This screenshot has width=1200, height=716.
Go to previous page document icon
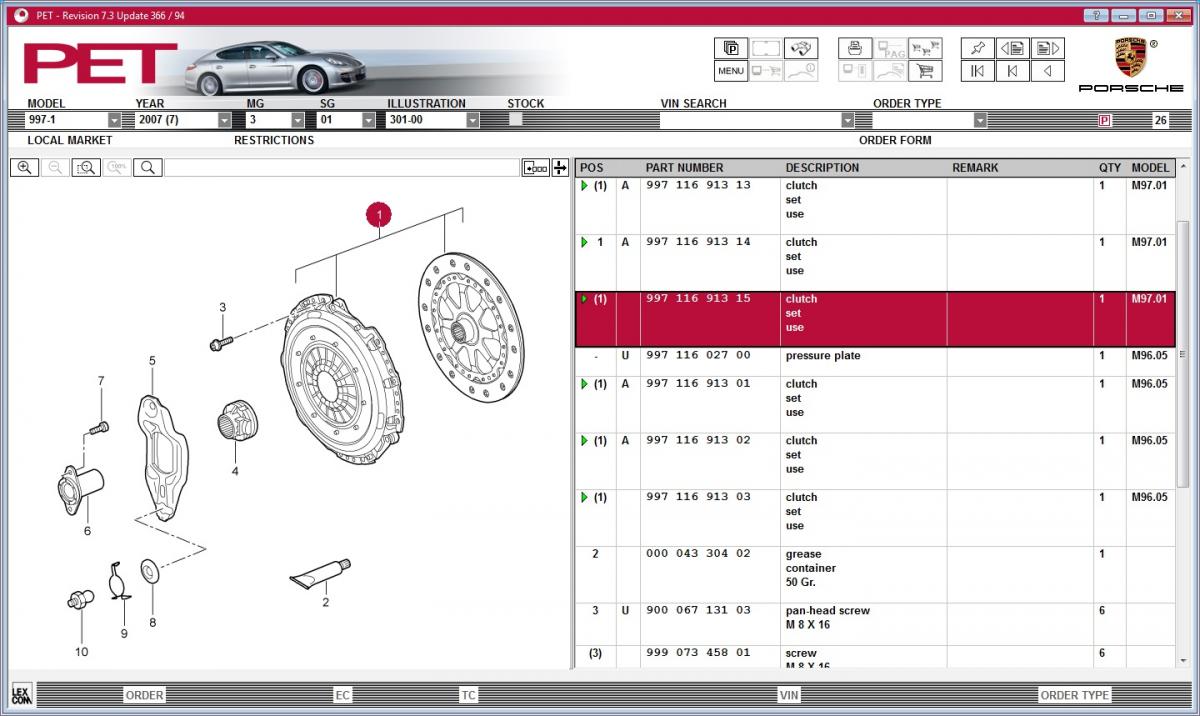point(1012,48)
